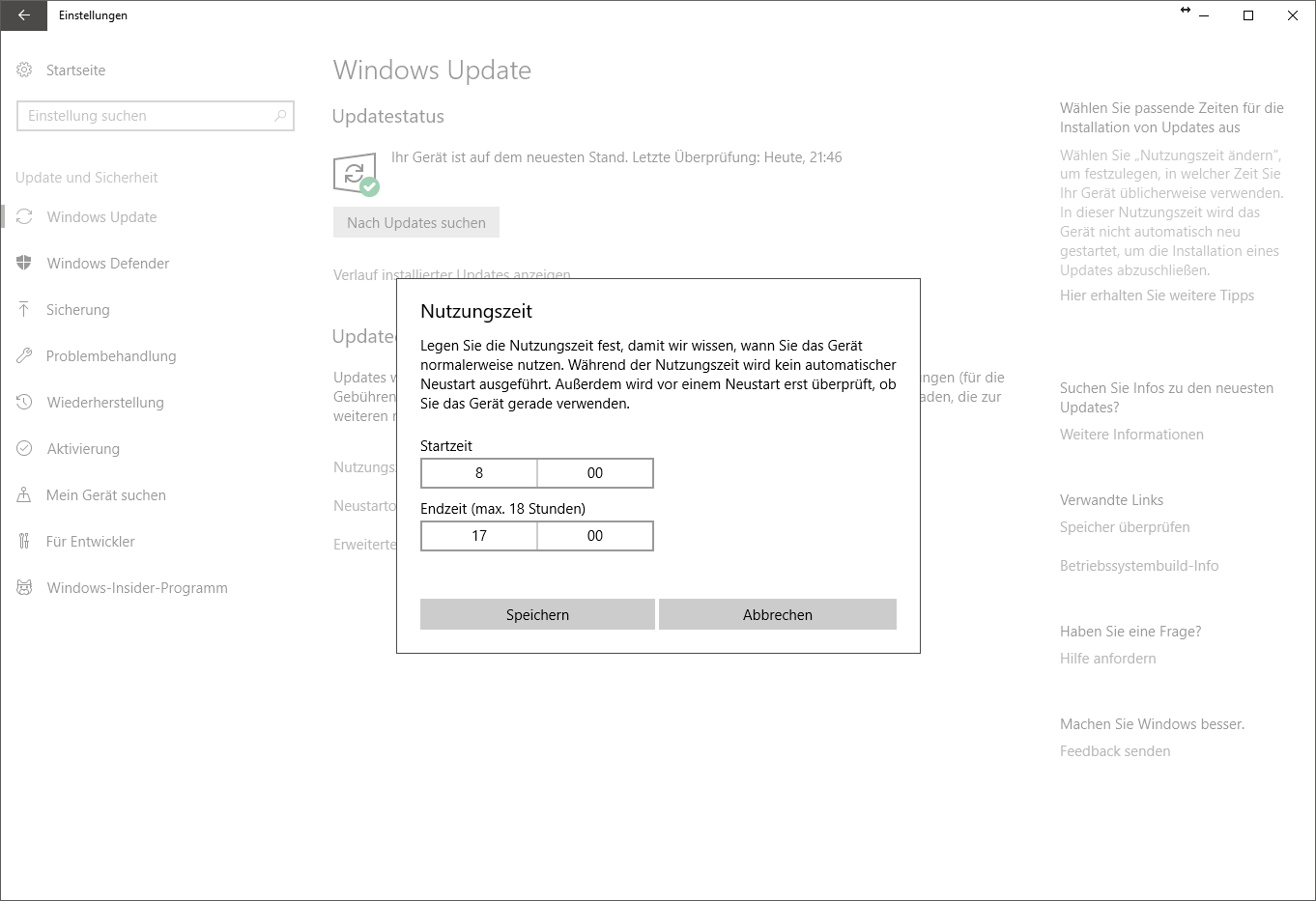
Task: Click the Endzeit (max. 18 Stunden) label
Action: (502, 509)
